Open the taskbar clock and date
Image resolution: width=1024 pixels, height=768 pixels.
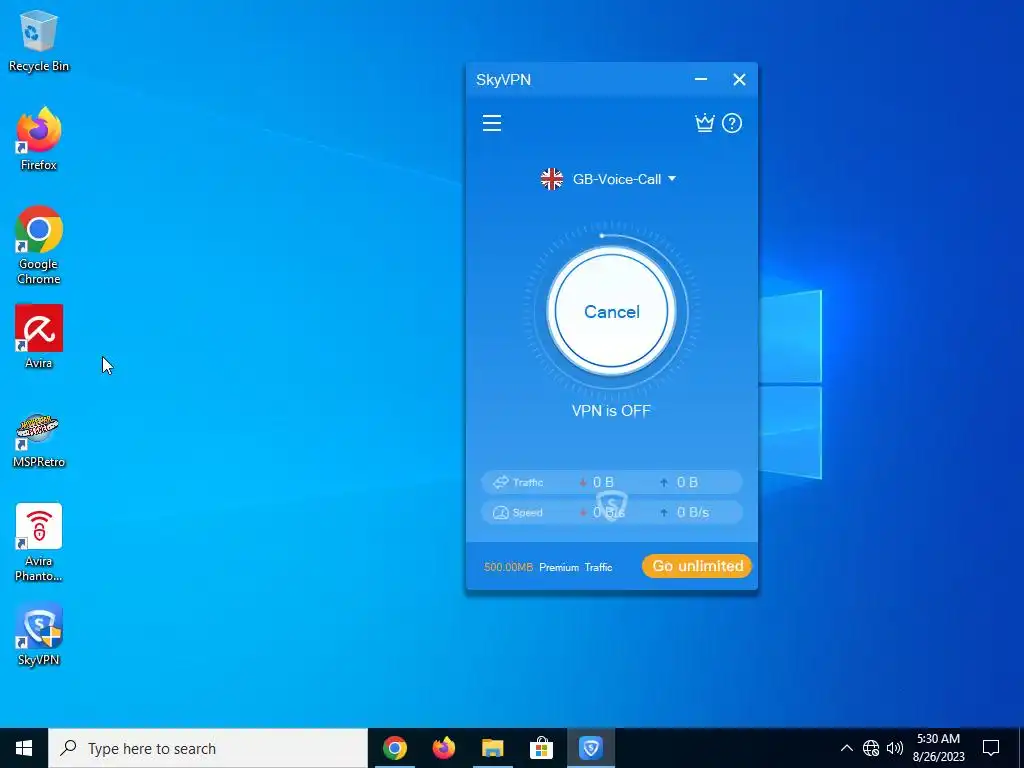point(938,748)
